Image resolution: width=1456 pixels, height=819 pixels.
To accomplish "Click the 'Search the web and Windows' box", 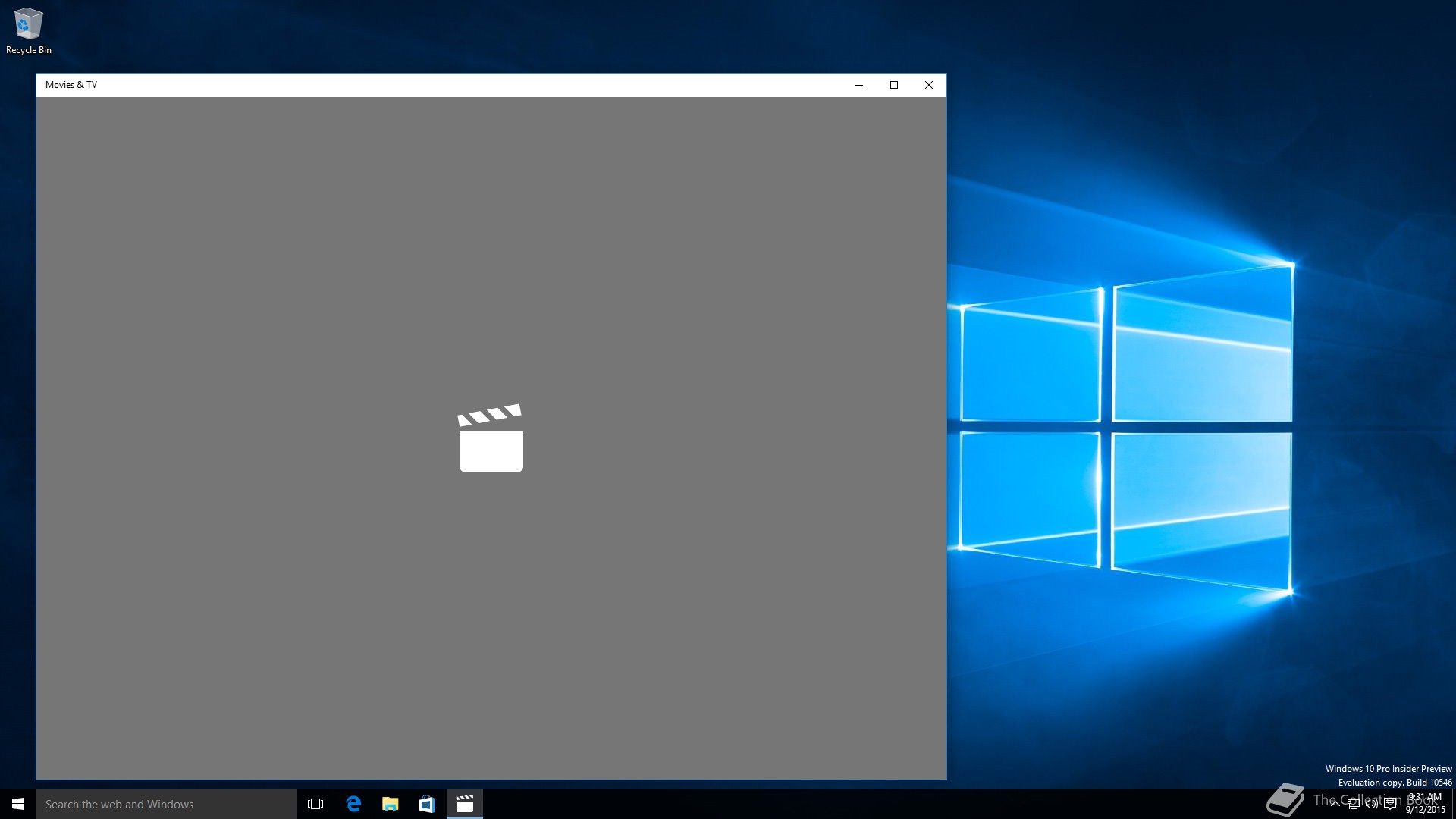I will point(167,804).
